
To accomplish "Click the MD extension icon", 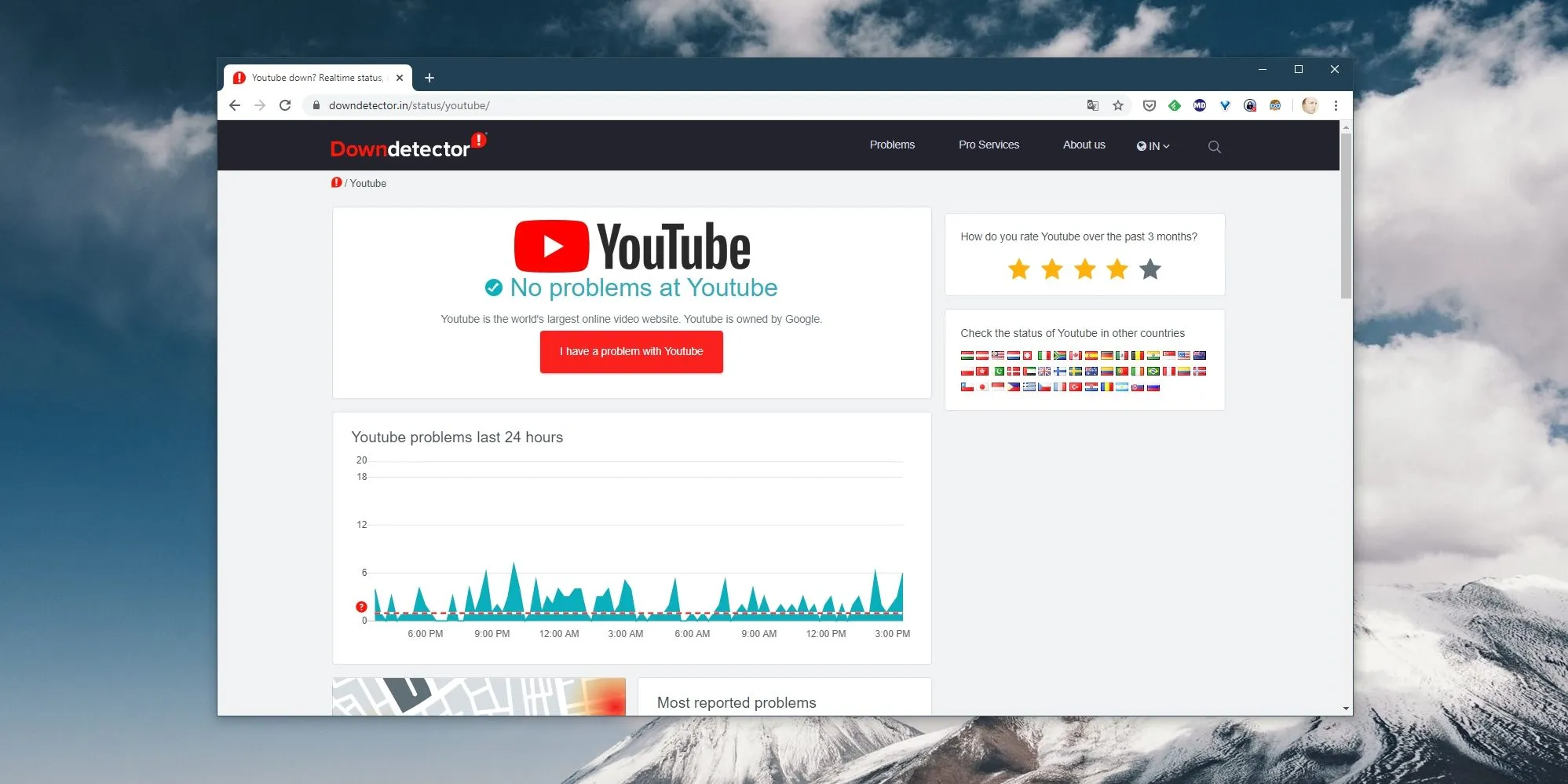I will pyautogui.click(x=1200, y=105).
